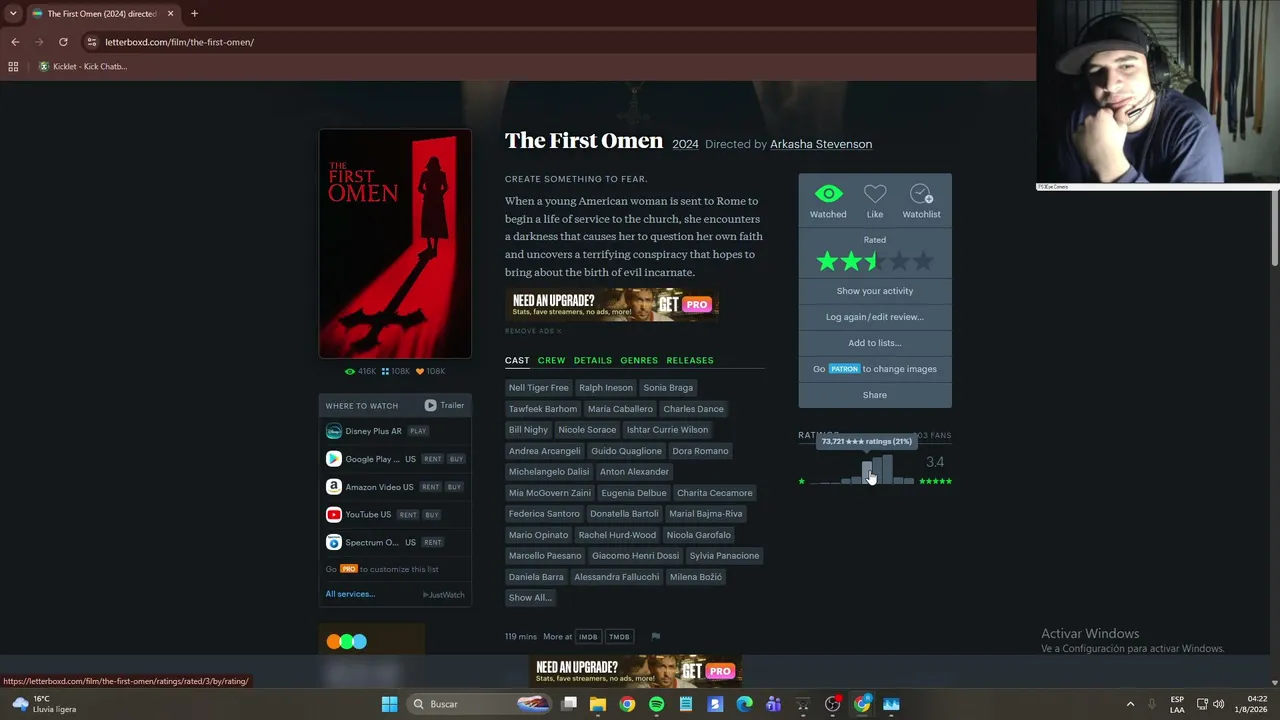Click BUY for Amazon Video US
The width and height of the screenshot is (1280, 720).
coord(454,487)
